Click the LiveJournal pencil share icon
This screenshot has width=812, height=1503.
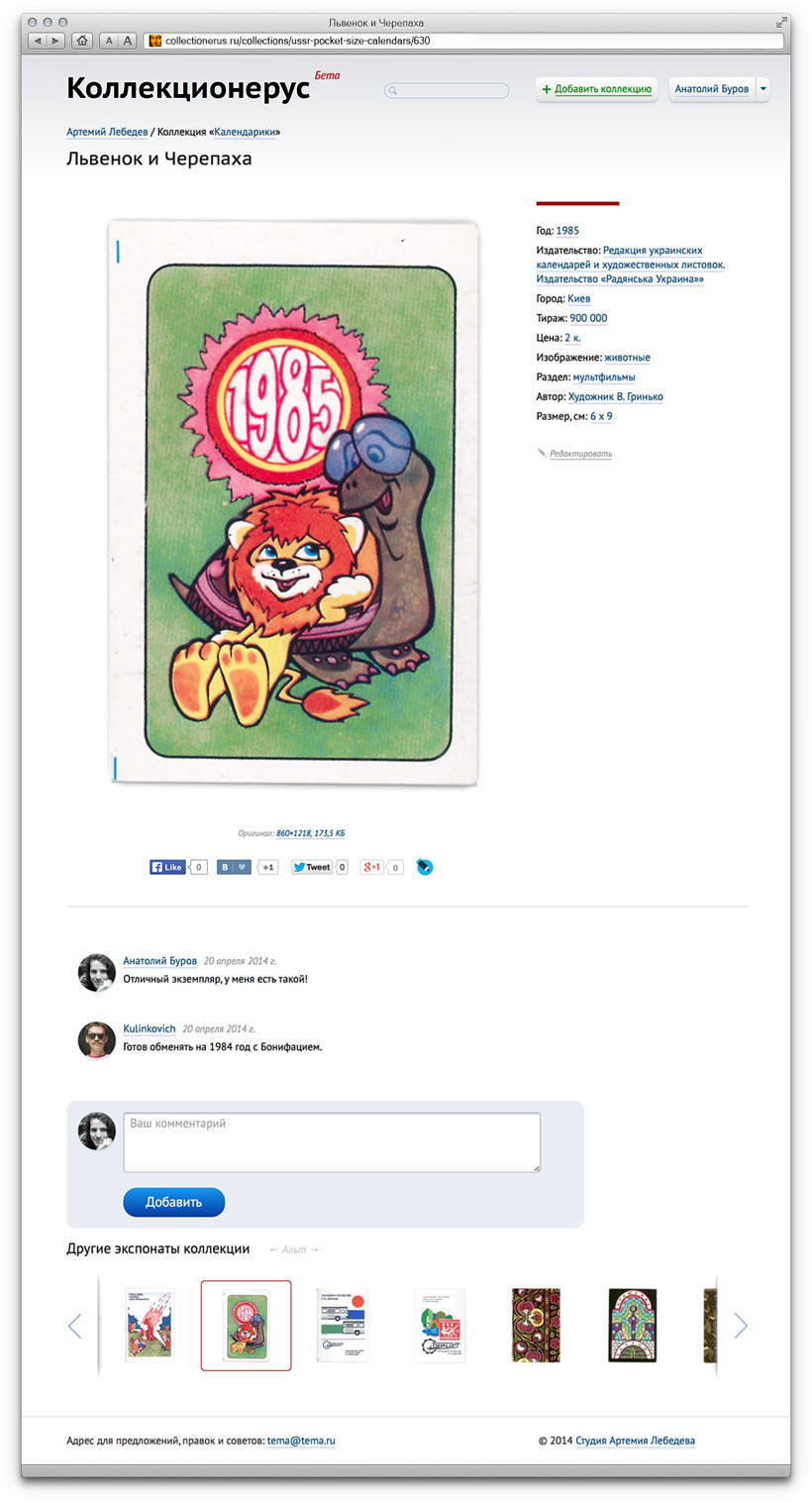point(424,867)
